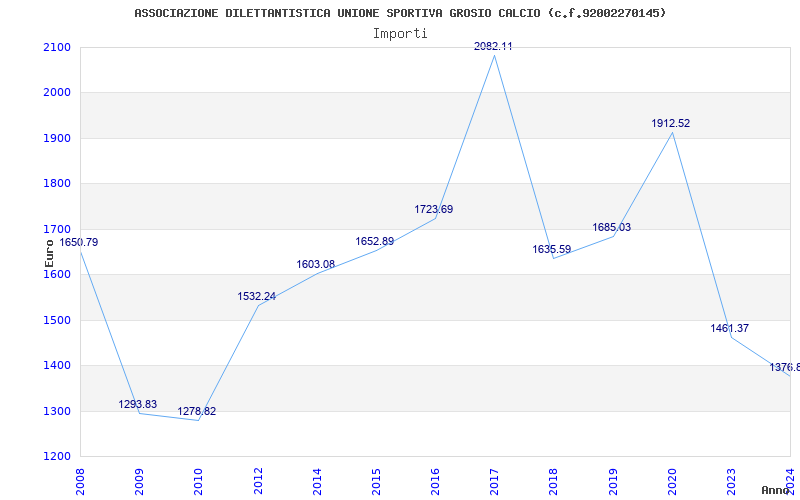Viewport: 800px width, 500px height.
Task: Click the x-axis year 2018
Action: [554, 482]
